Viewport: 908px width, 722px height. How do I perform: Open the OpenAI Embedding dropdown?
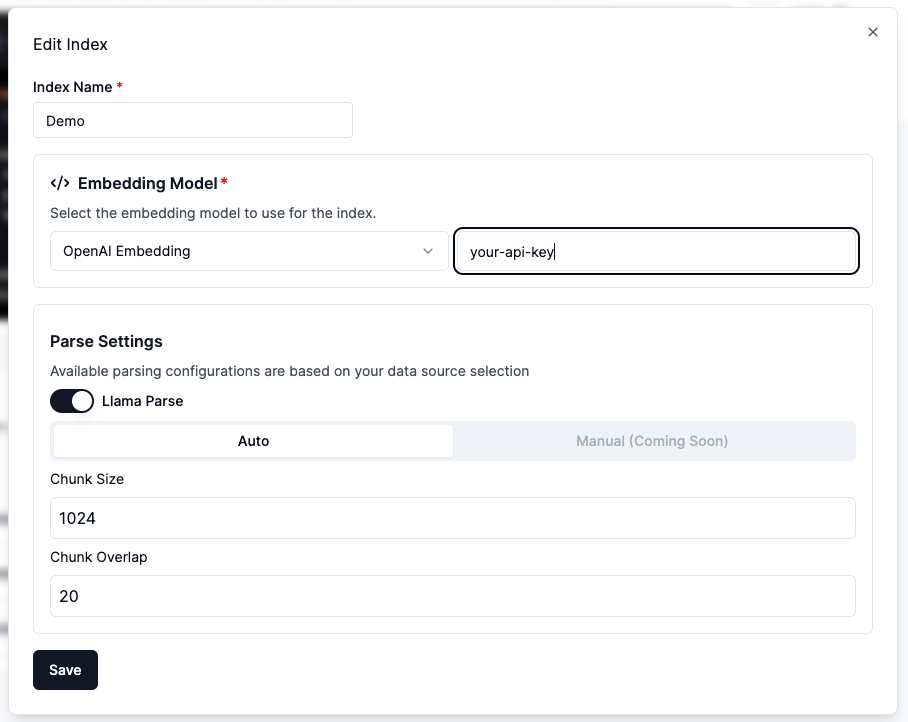pyautogui.click(x=249, y=251)
